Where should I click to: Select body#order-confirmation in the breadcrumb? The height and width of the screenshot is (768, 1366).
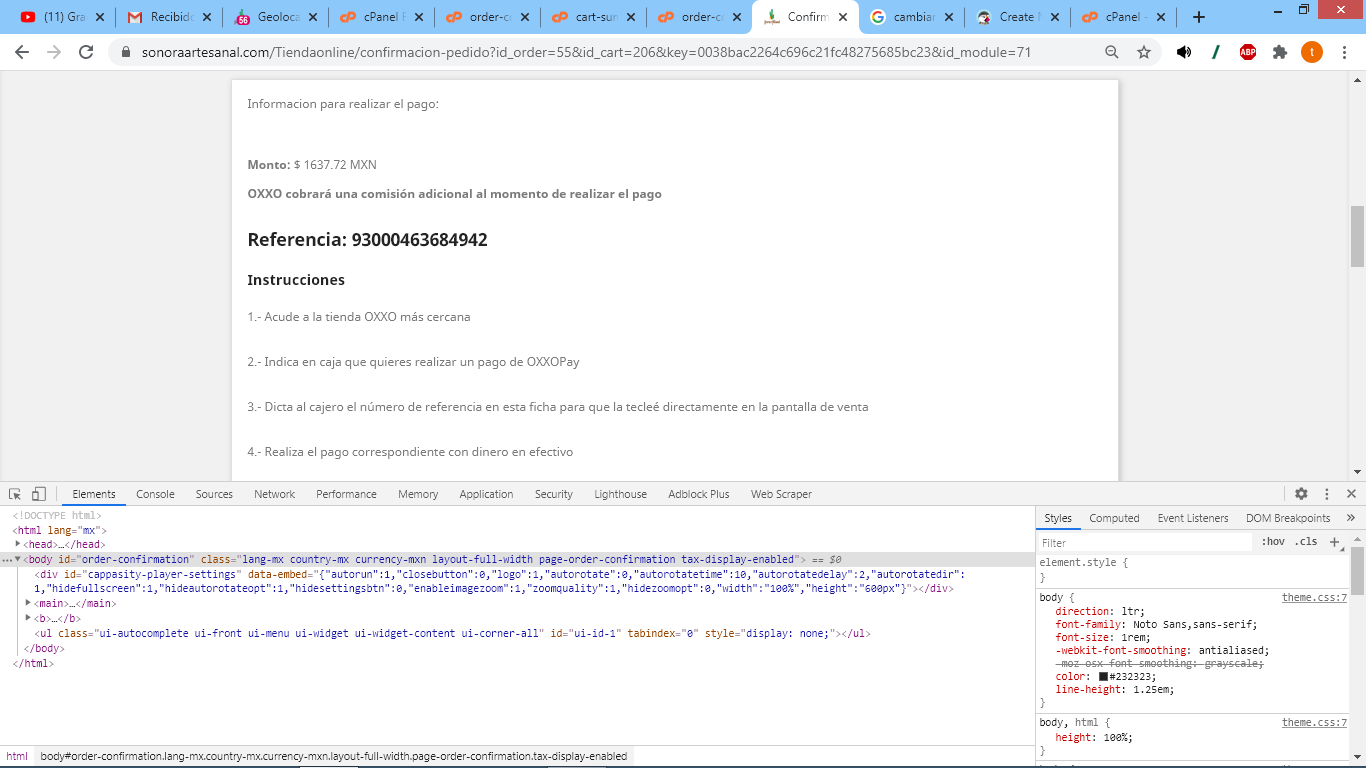[334, 756]
